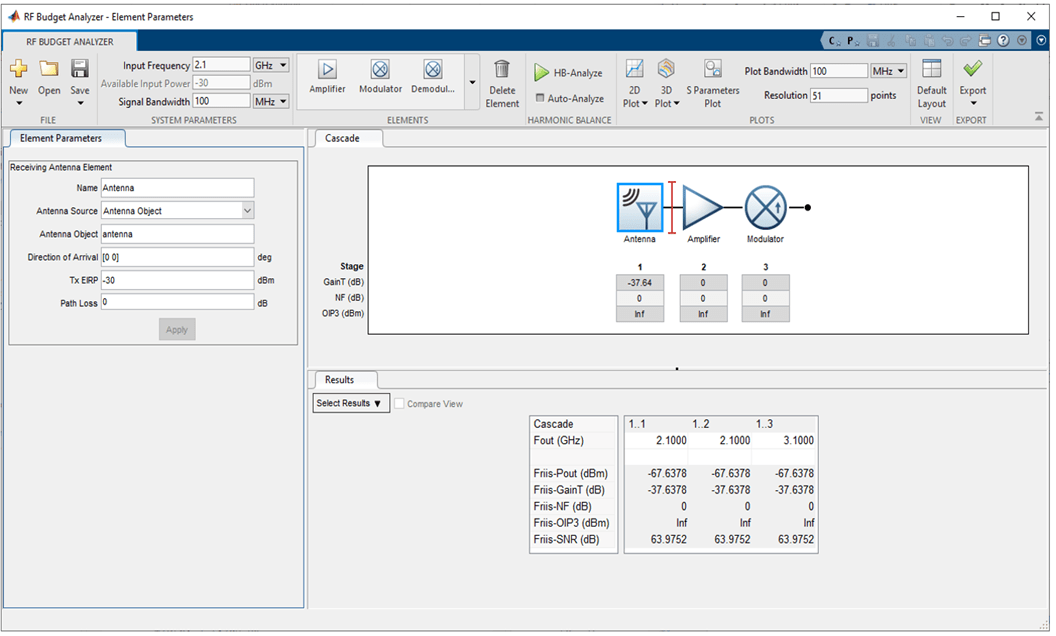Click the Antenna Object field
Image resolution: width=1056 pixels, height=636 pixels.
pyautogui.click(x=178, y=234)
